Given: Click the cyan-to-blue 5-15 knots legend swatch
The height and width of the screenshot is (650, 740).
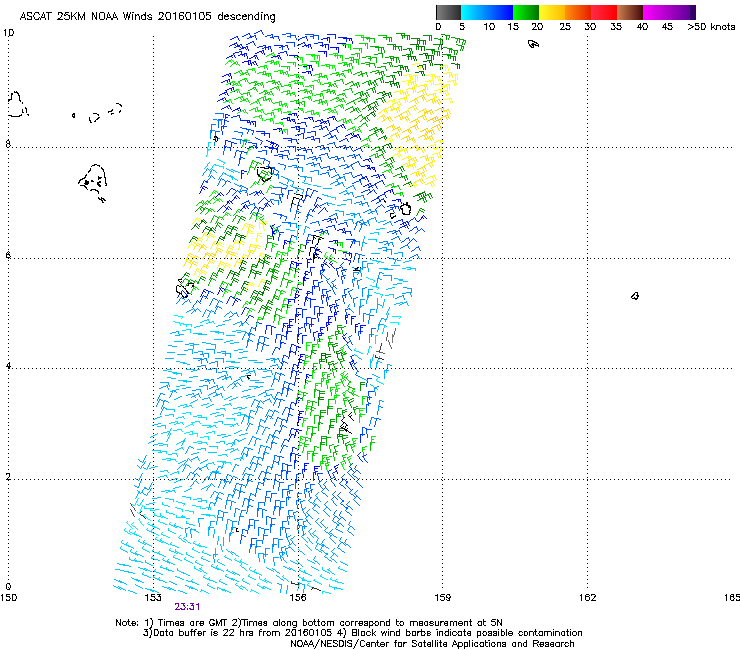Looking at the screenshot, I should [487, 12].
